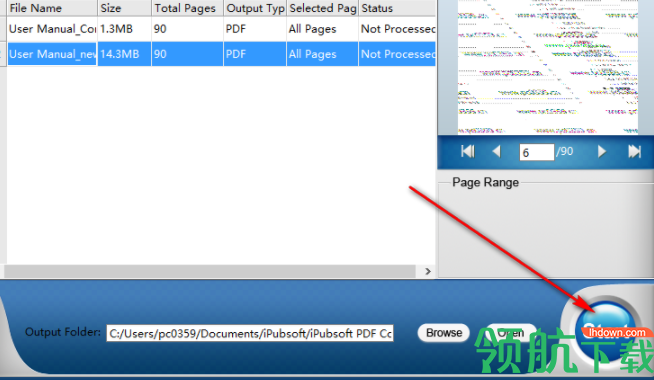Click Not Processed status in 1.3MB row

[397, 29]
